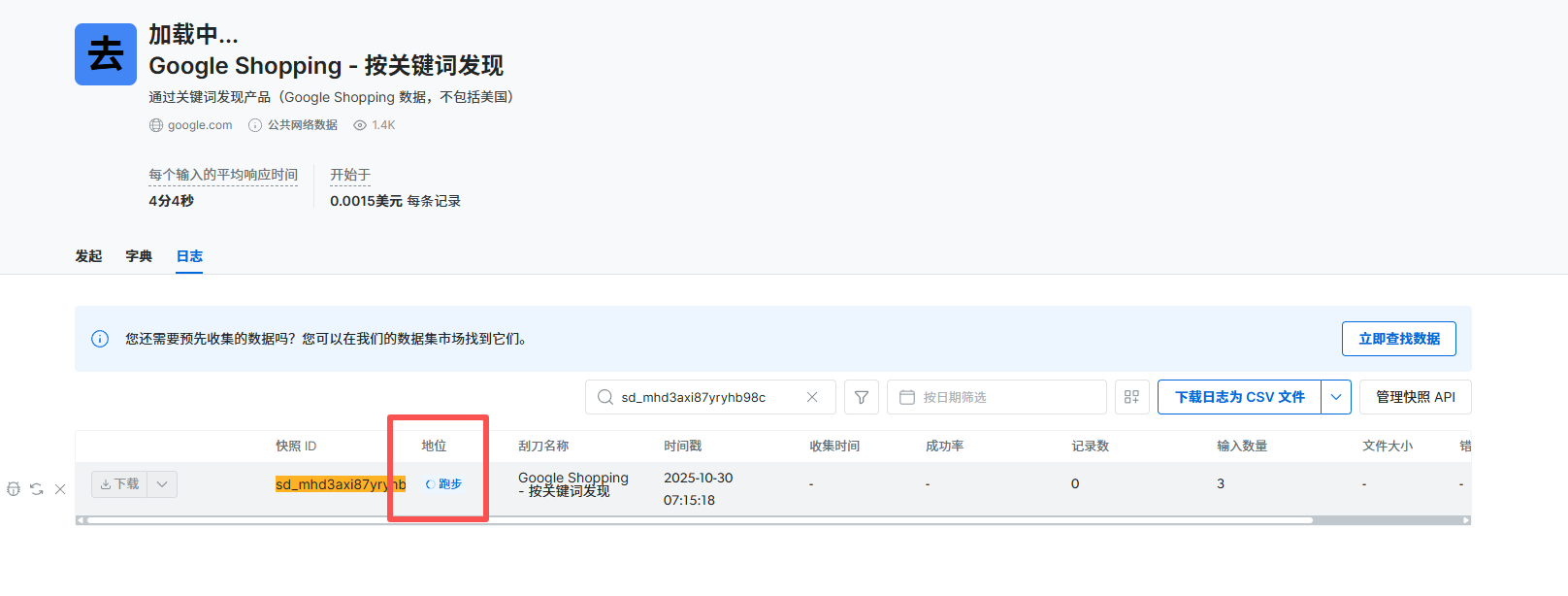
Task: Expand the download CSV options arrow
Action: tap(1336, 397)
